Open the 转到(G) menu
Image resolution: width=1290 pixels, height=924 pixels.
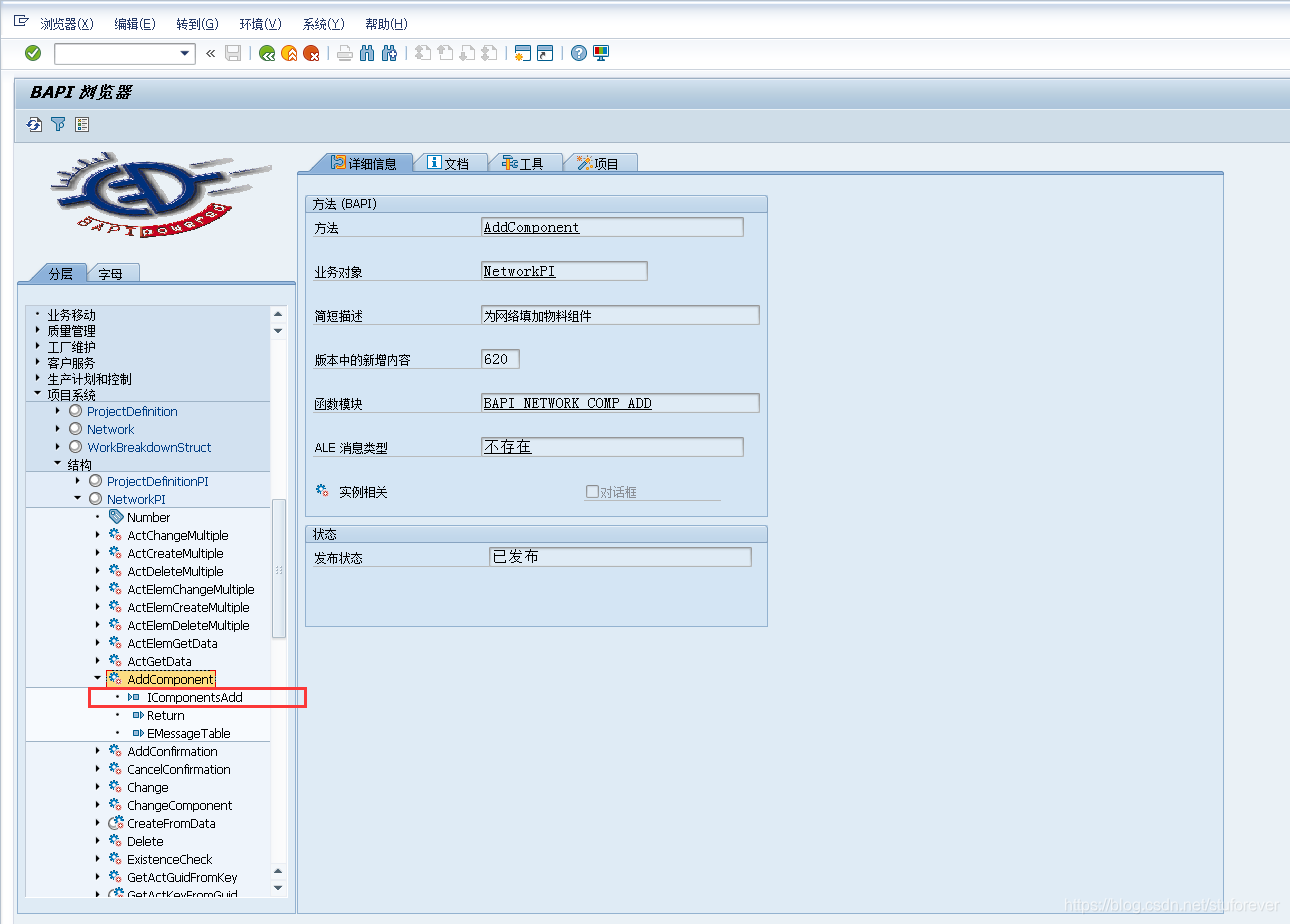point(197,24)
